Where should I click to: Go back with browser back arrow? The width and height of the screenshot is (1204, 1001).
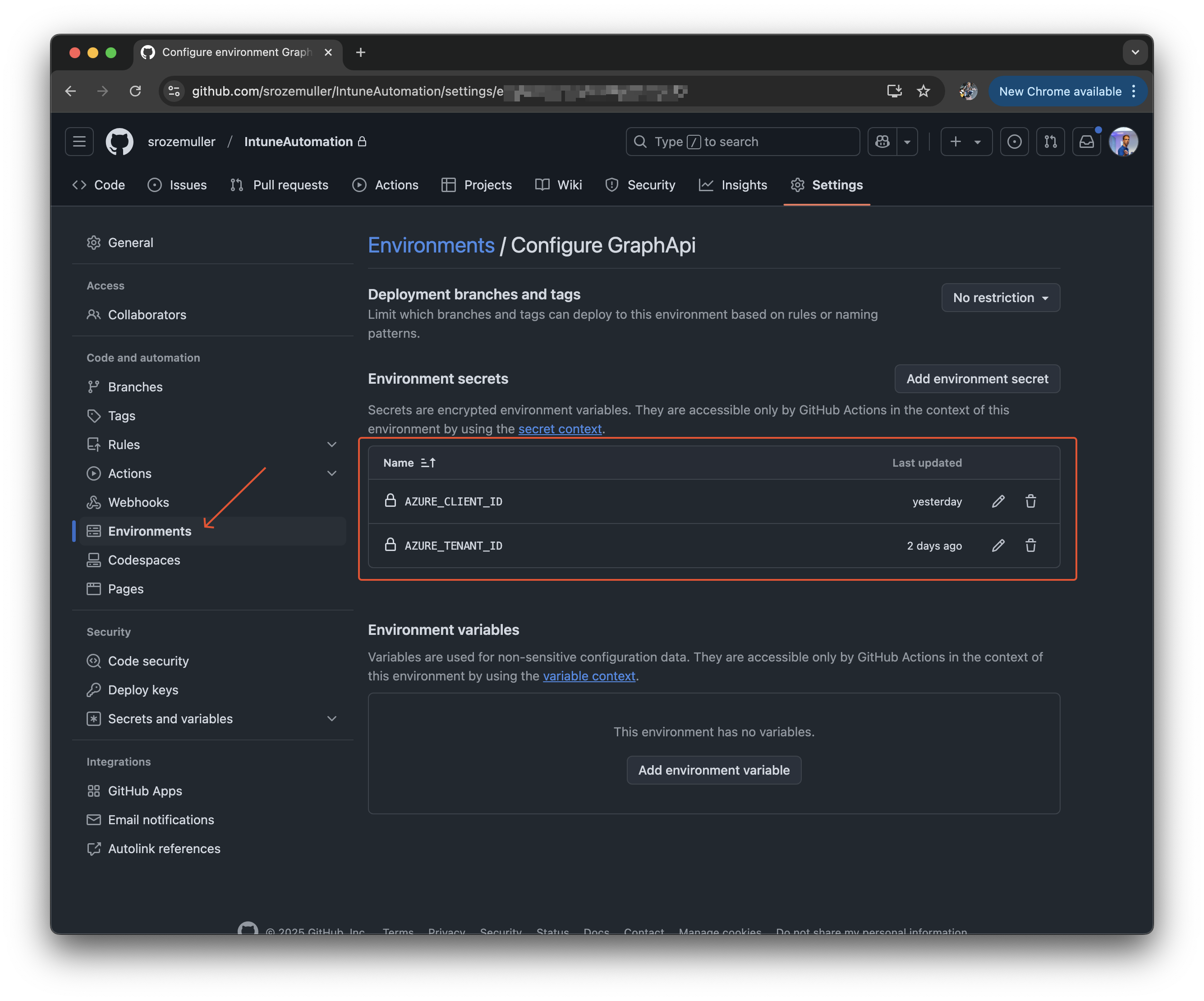click(x=70, y=91)
